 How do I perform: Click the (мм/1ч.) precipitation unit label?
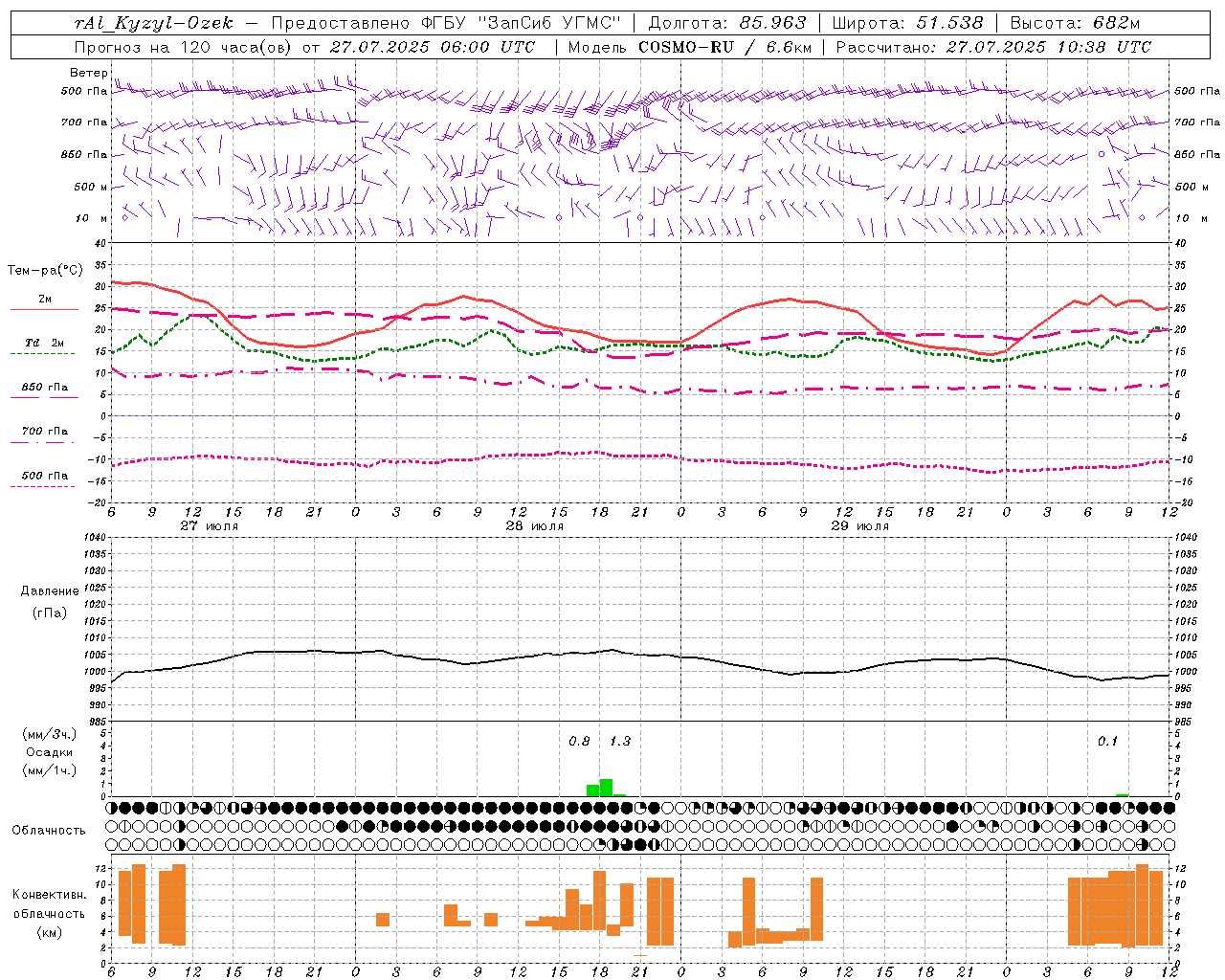[x=50, y=770]
